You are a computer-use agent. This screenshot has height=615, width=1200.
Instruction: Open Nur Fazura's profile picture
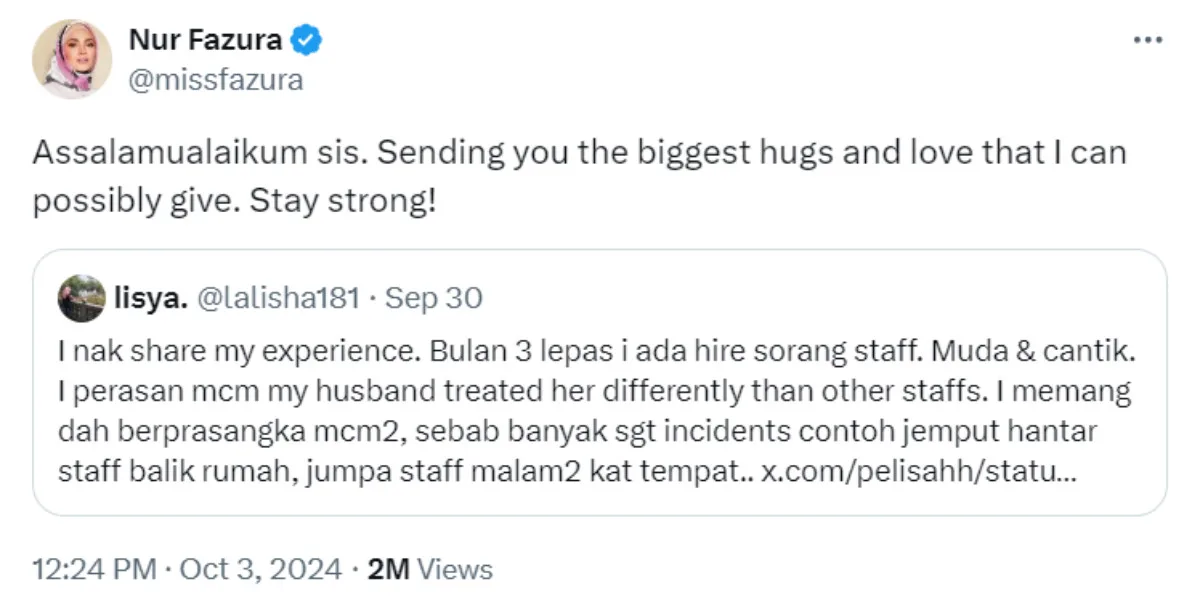click(72, 59)
